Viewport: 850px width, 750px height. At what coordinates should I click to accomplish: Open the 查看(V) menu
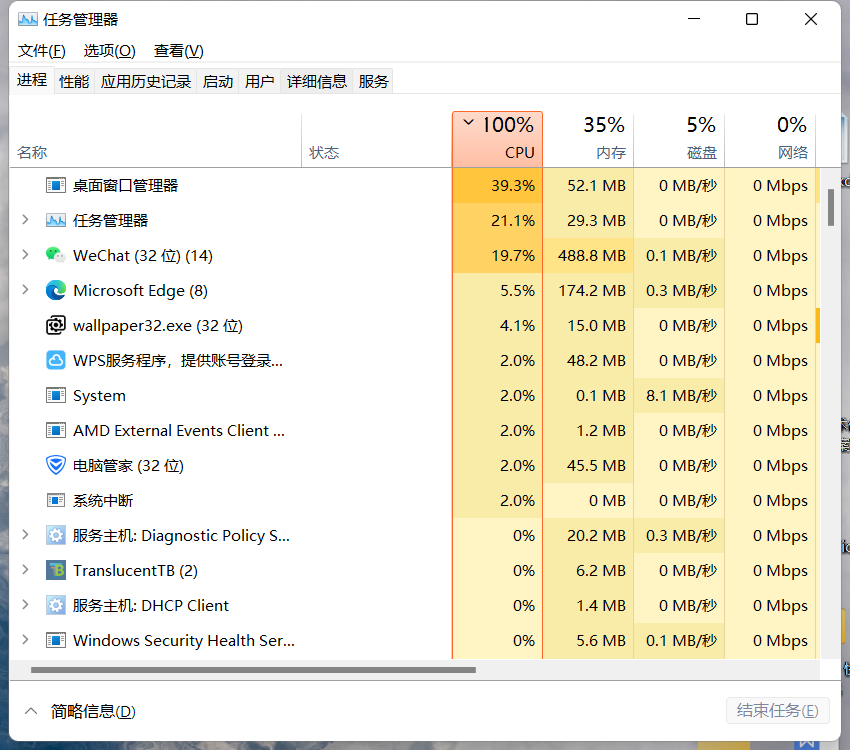tap(179, 51)
